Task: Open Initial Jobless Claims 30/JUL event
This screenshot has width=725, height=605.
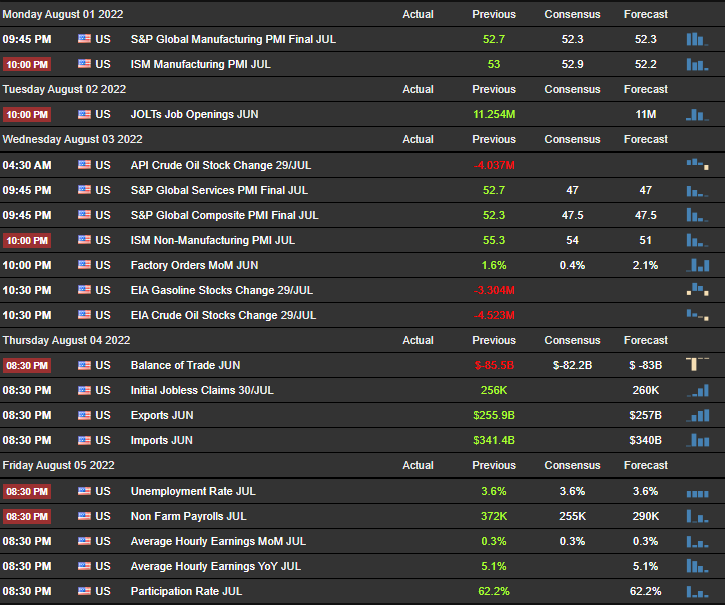Action: point(202,390)
